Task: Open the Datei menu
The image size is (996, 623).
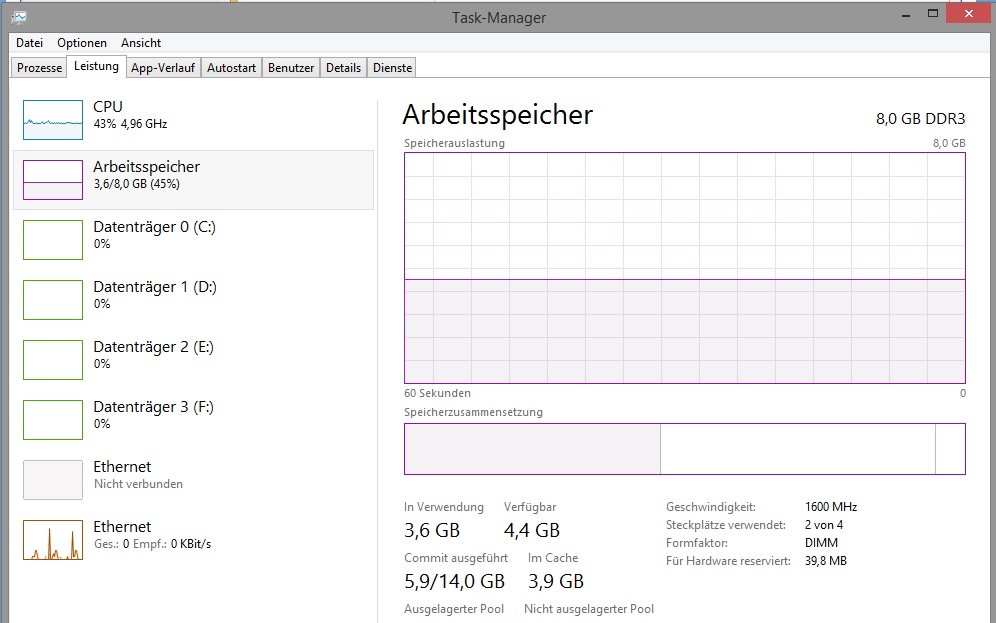Action: (30, 43)
